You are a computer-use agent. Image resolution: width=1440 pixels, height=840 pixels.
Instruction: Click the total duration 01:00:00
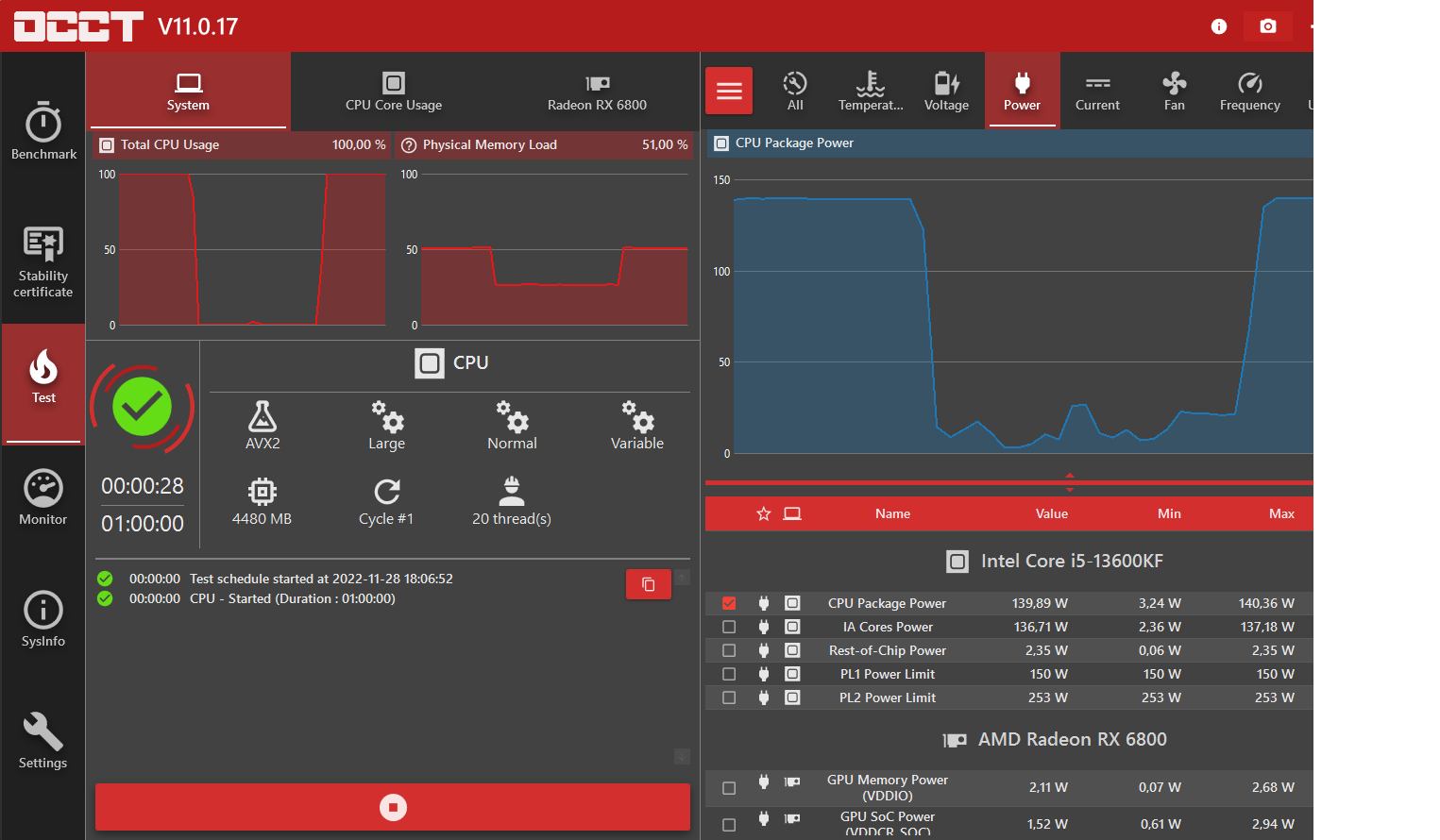pyautogui.click(x=143, y=524)
